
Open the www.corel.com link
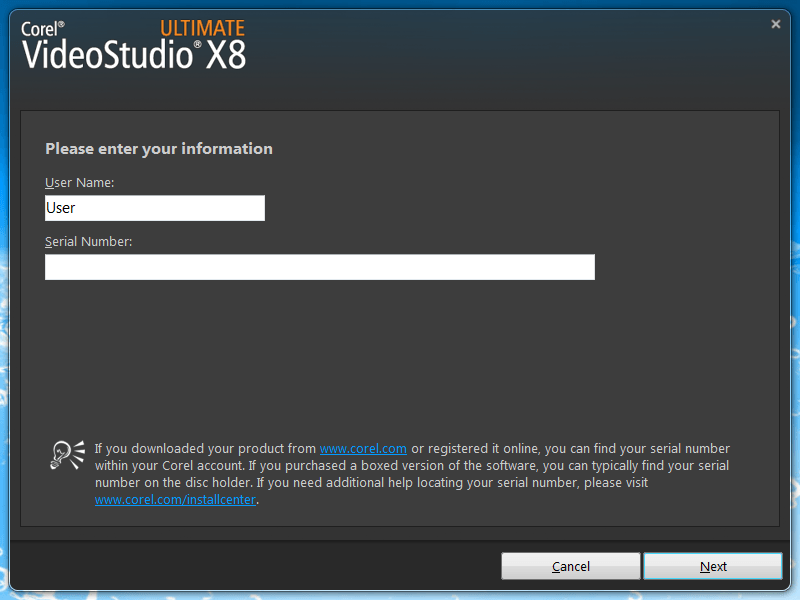[363, 448]
